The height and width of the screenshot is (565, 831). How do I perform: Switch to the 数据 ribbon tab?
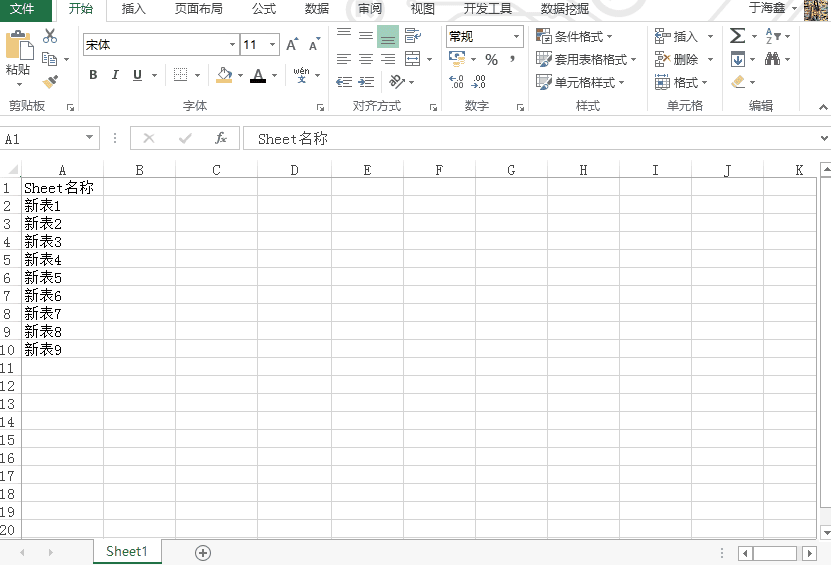point(317,9)
